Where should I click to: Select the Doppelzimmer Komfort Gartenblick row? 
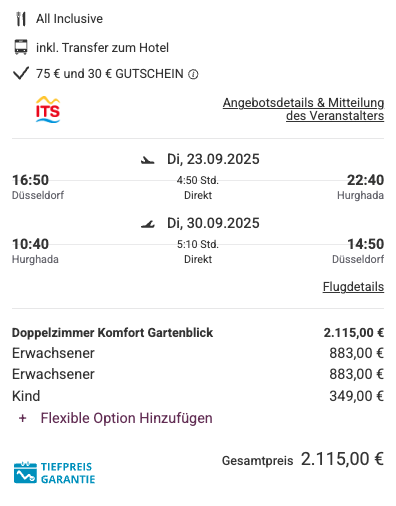coord(198,333)
